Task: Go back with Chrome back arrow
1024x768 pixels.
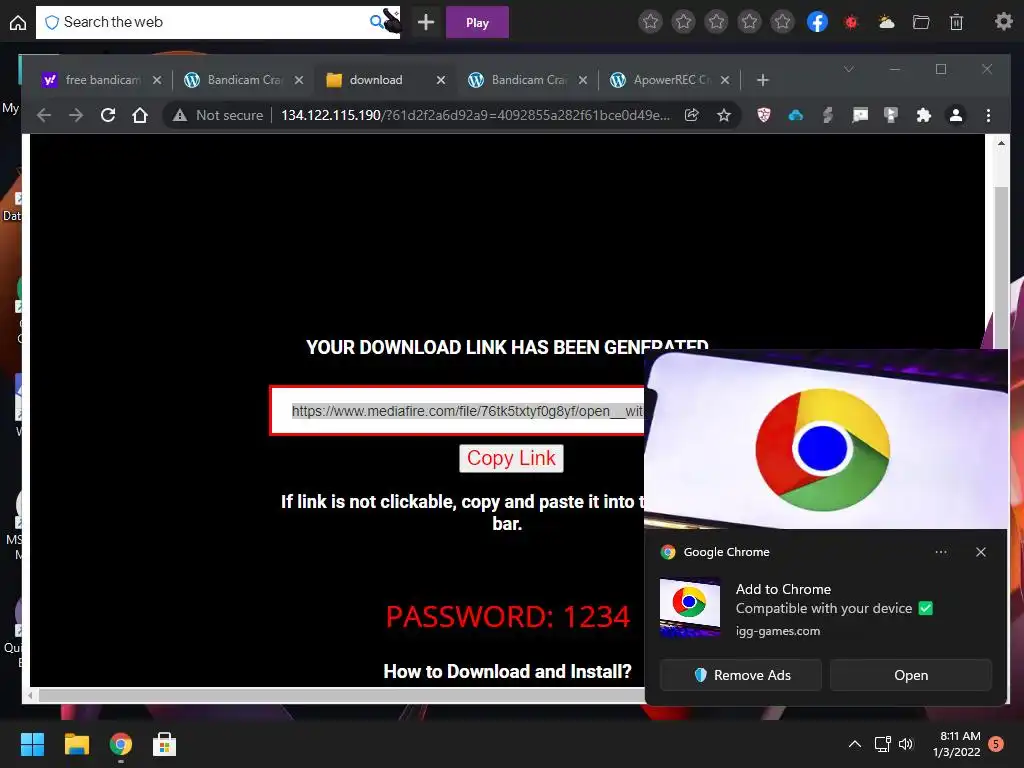Action: 44,116
